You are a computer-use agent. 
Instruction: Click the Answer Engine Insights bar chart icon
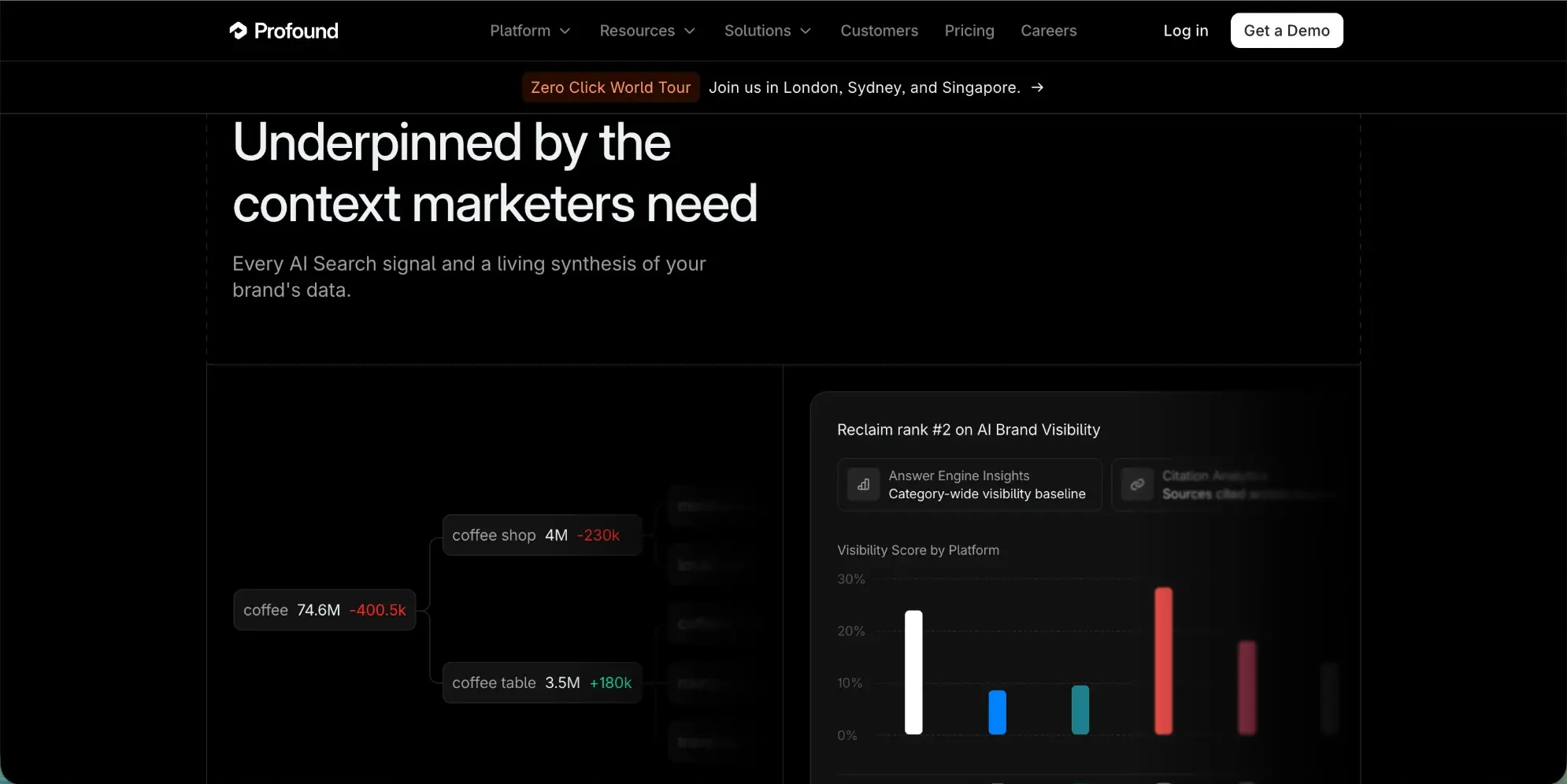point(864,485)
